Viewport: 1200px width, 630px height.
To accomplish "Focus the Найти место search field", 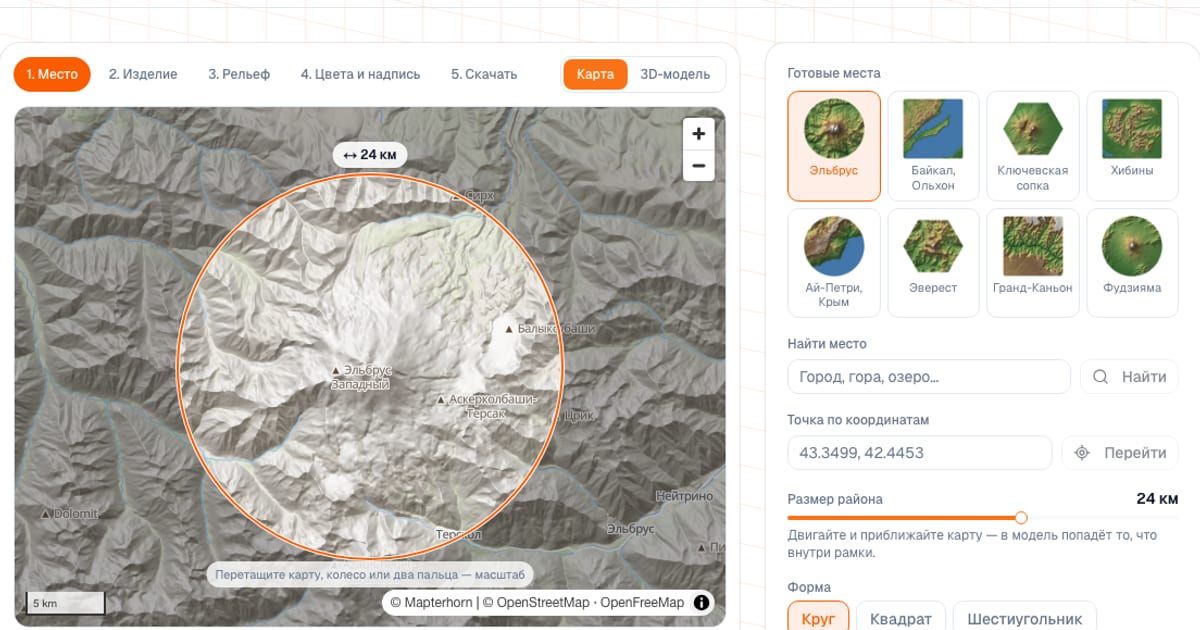I will coord(929,377).
